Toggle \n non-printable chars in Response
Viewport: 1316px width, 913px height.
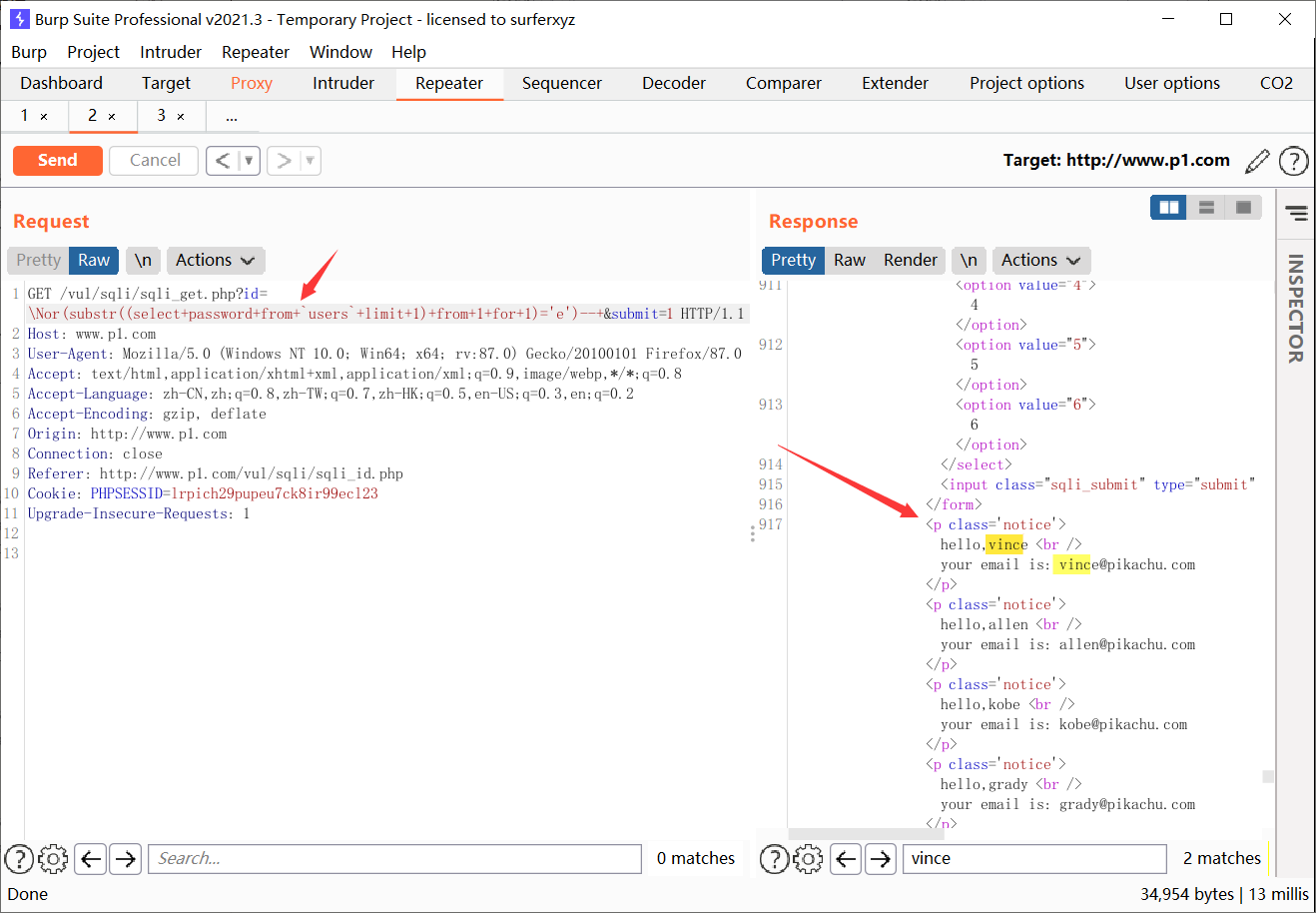click(969, 260)
